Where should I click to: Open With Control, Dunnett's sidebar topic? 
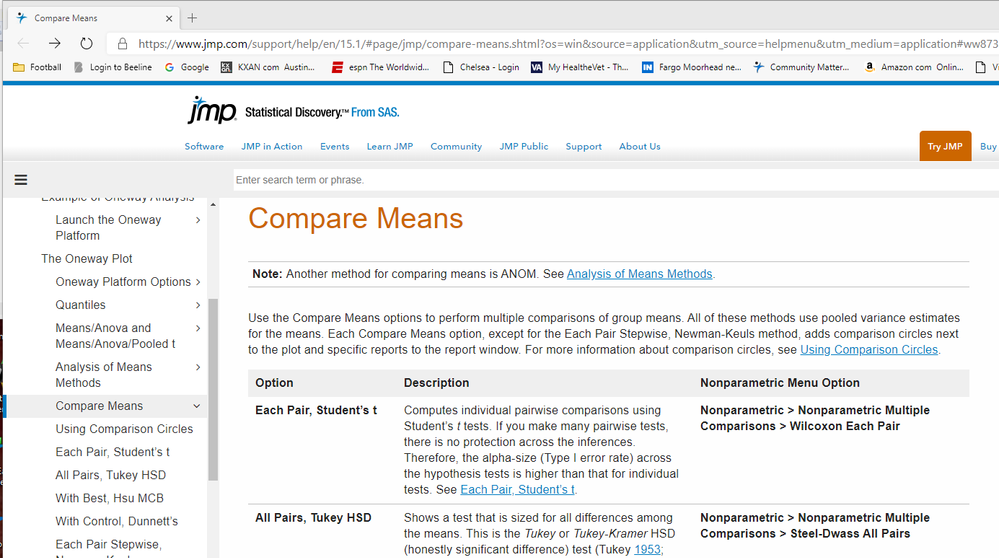tap(117, 521)
